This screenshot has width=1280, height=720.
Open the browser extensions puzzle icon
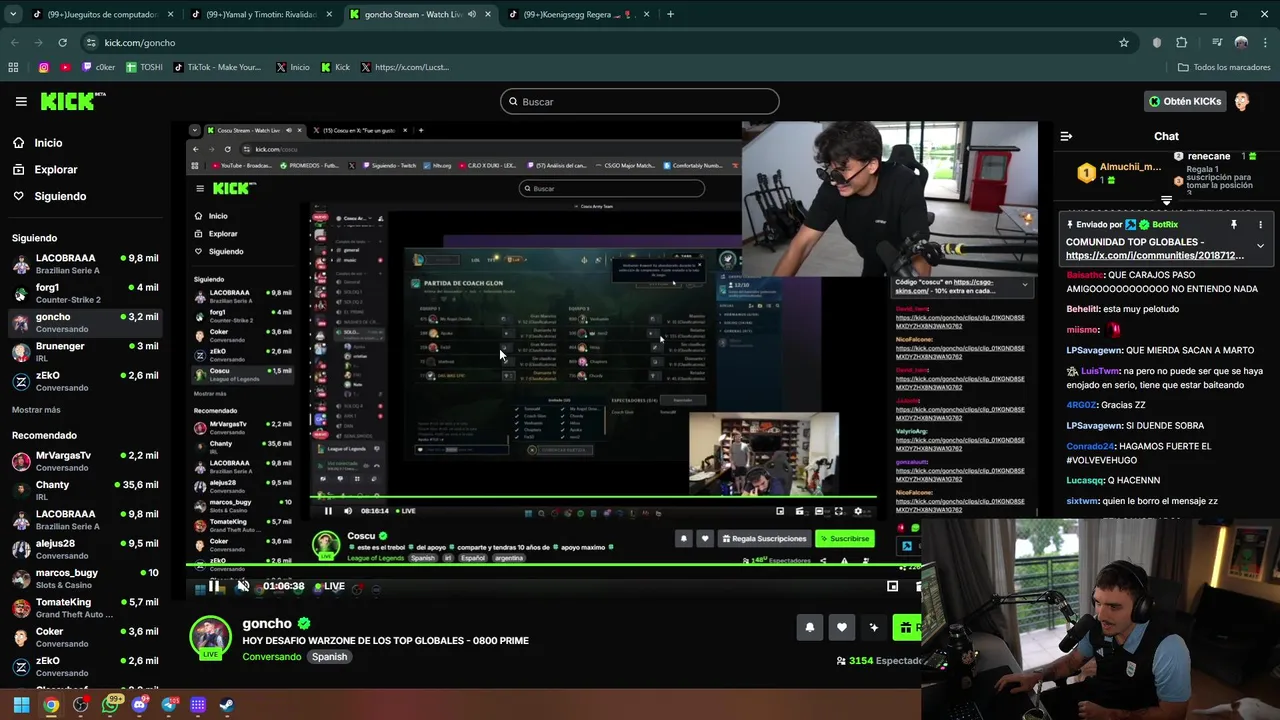click(x=1182, y=42)
